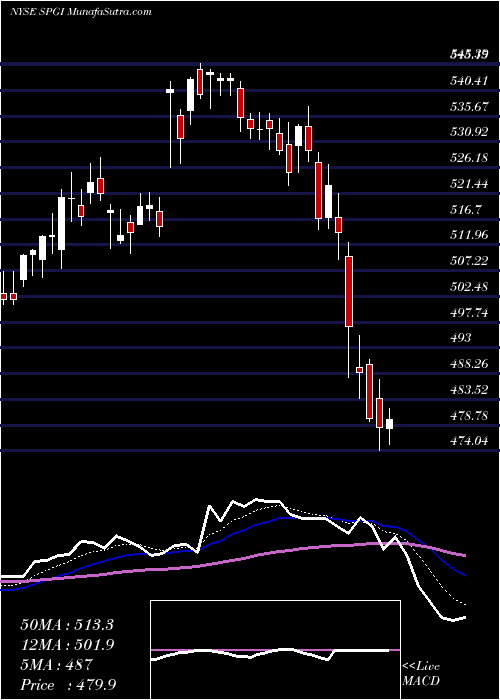The image size is (500, 700).
Task: Select the 488.26 price axis label
Action: [468, 364]
